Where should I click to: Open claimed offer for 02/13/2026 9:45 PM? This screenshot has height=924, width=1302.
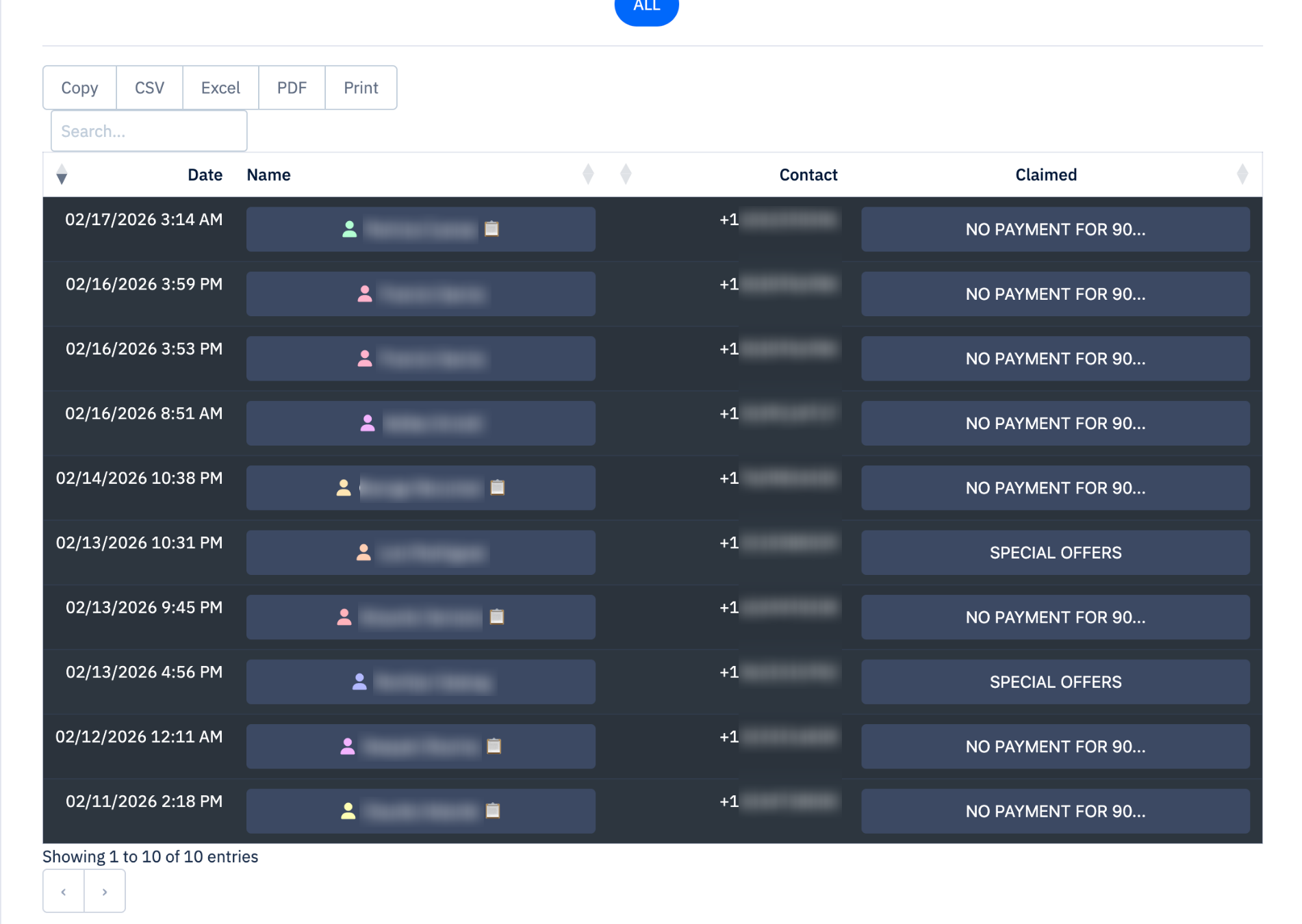click(x=1055, y=617)
